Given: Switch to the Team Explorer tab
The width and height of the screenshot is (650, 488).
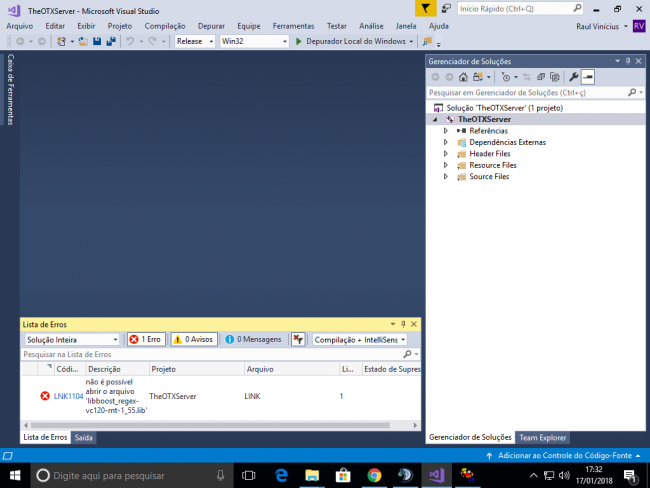Looking at the screenshot, I should pyautogui.click(x=542, y=437).
